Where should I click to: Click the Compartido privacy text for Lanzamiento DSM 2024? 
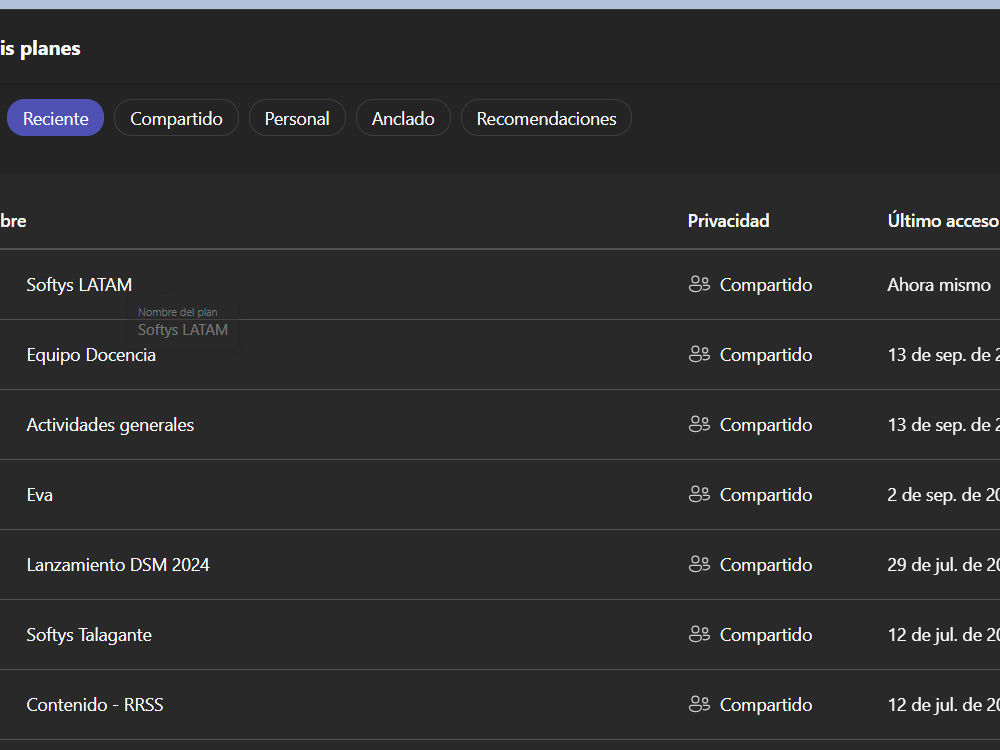pos(766,565)
